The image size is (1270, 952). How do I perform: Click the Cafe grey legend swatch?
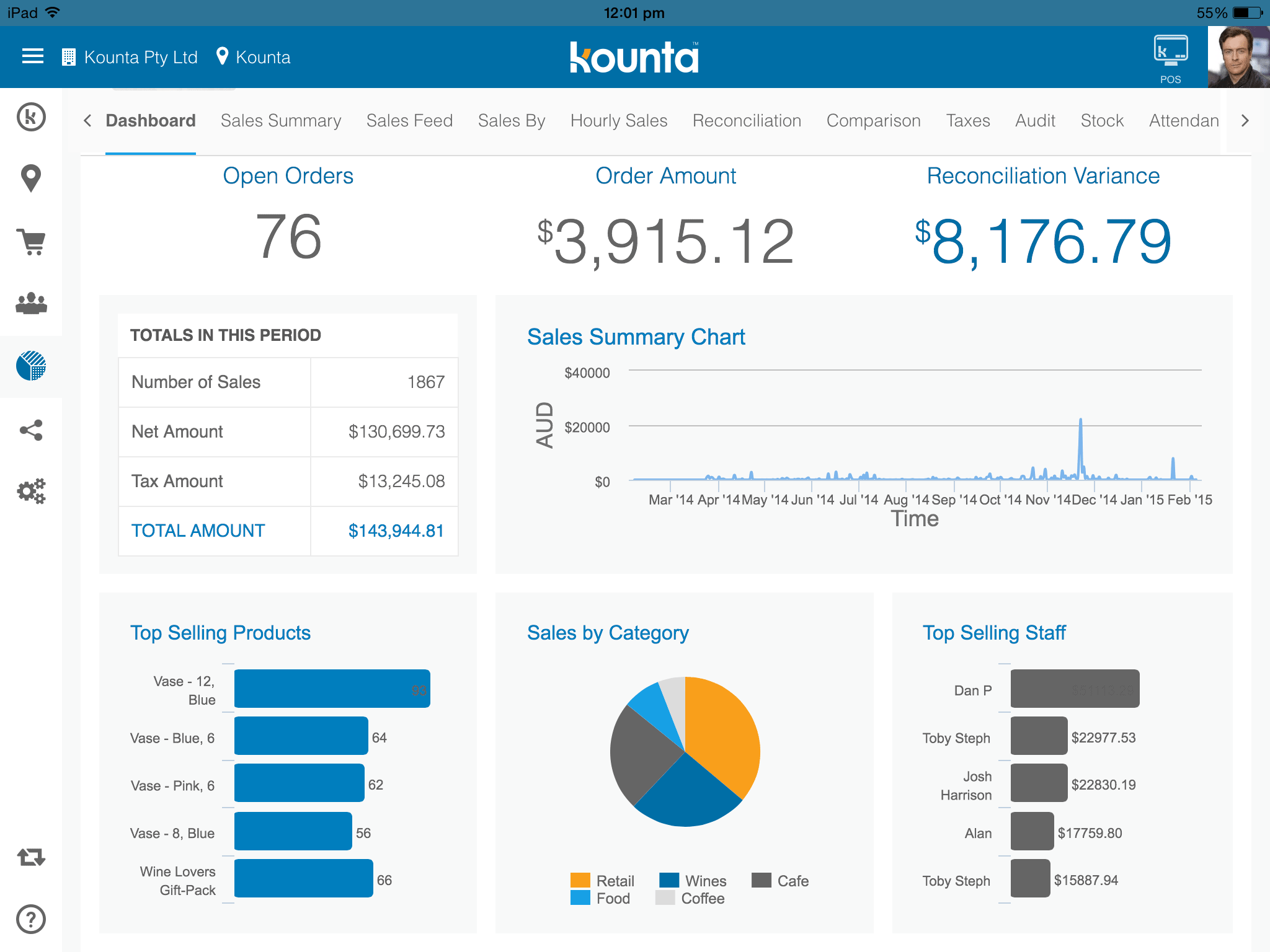[x=761, y=880]
